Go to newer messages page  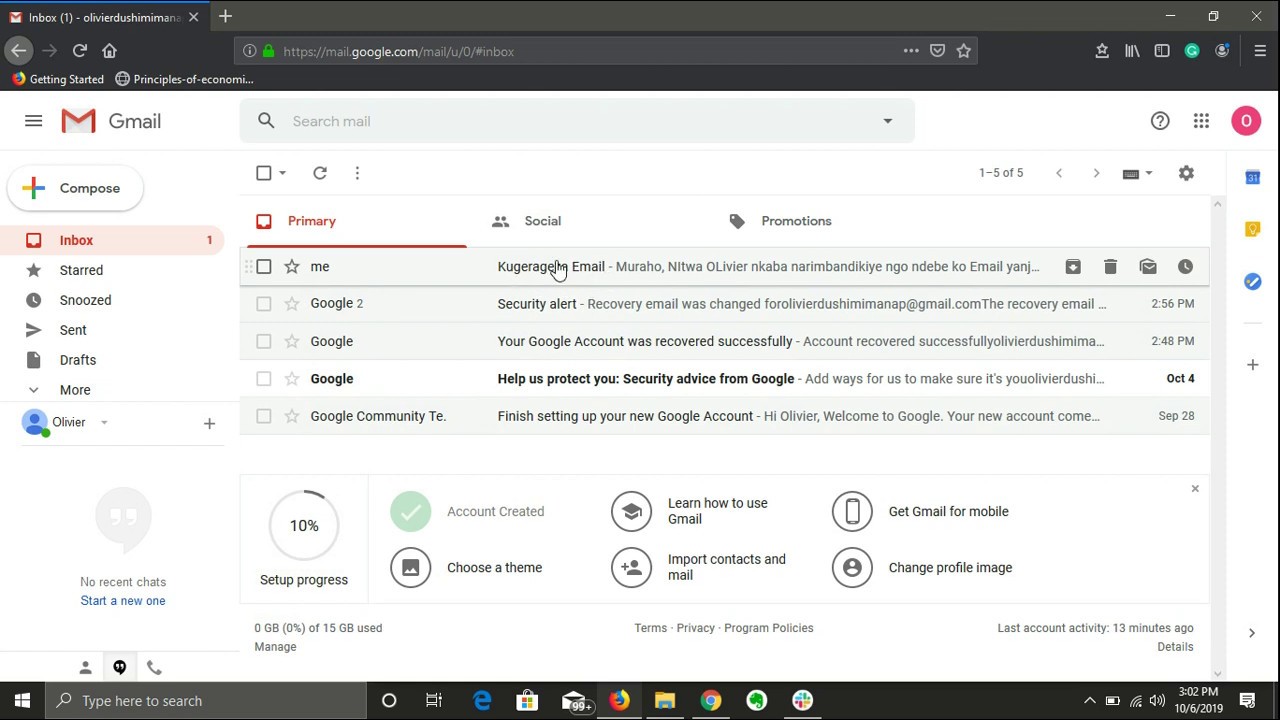click(1059, 173)
